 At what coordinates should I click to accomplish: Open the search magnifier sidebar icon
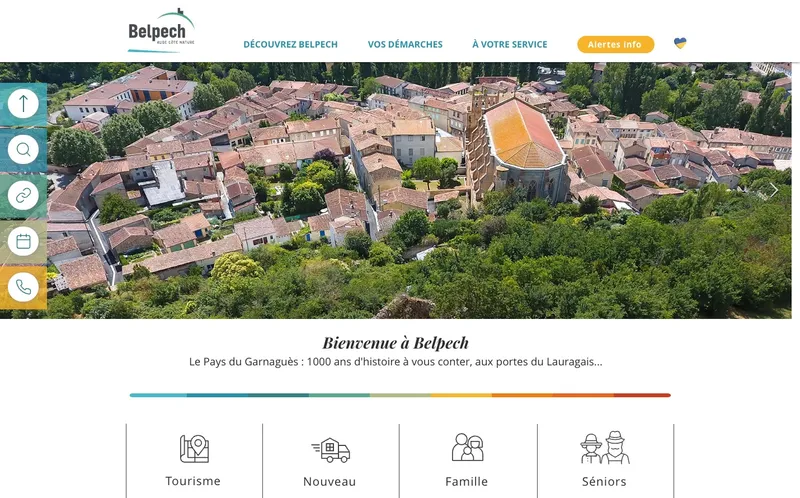point(23,150)
